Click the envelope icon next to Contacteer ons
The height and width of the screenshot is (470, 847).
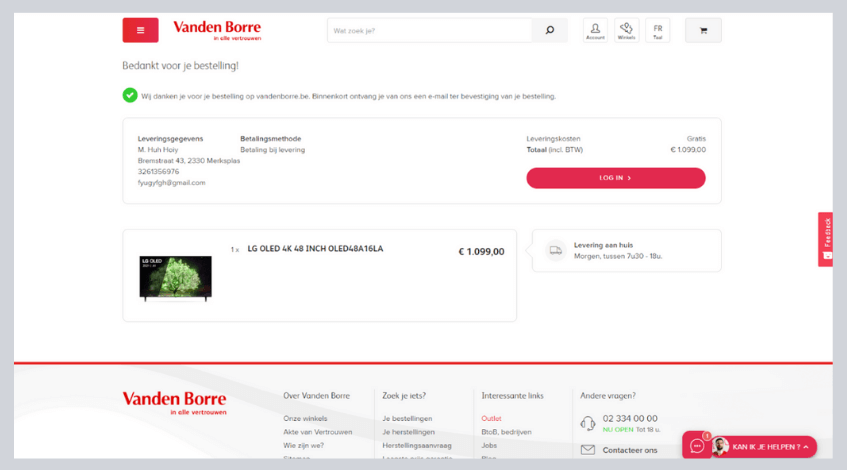coord(588,450)
